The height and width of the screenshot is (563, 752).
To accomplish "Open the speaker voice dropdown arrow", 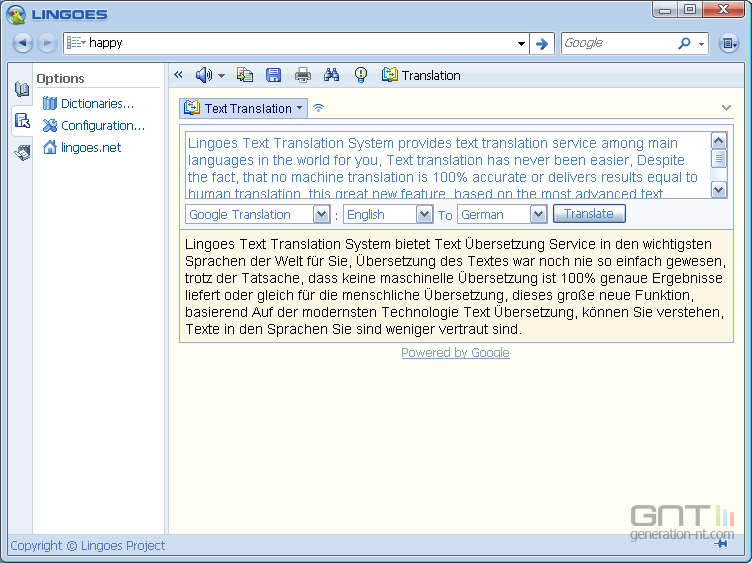I will click(221, 75).
